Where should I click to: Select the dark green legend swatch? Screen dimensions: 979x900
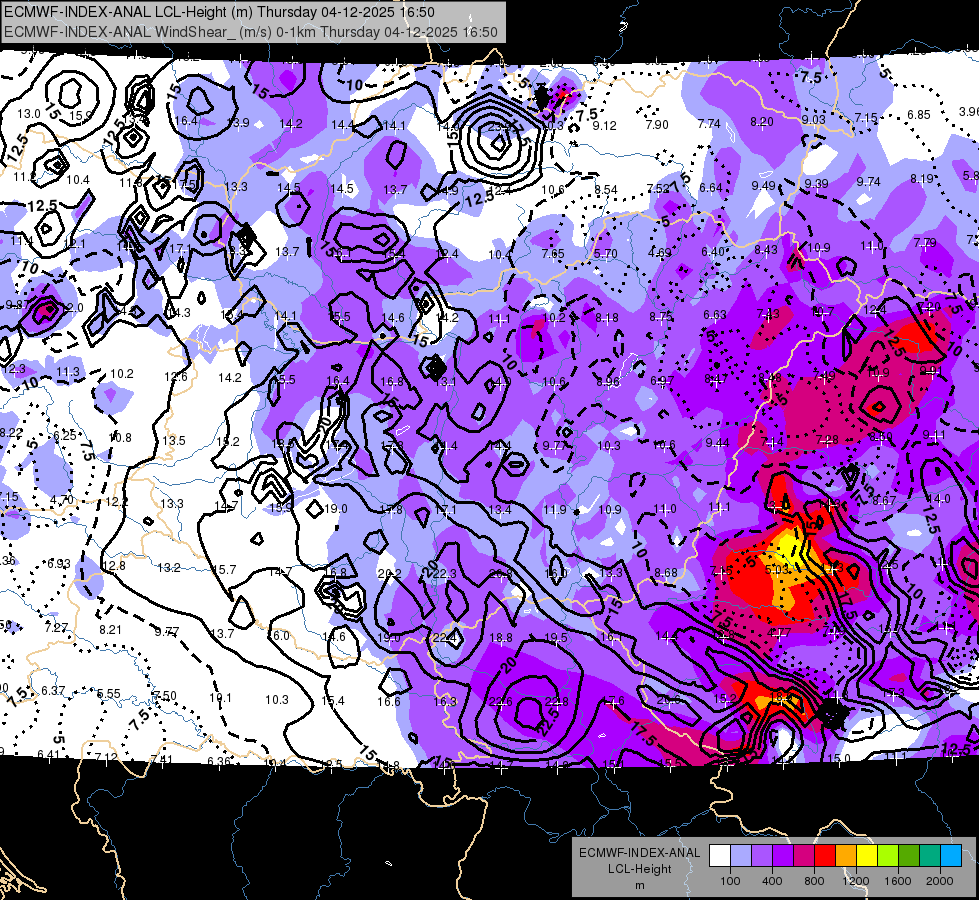[x=909, y=856]
